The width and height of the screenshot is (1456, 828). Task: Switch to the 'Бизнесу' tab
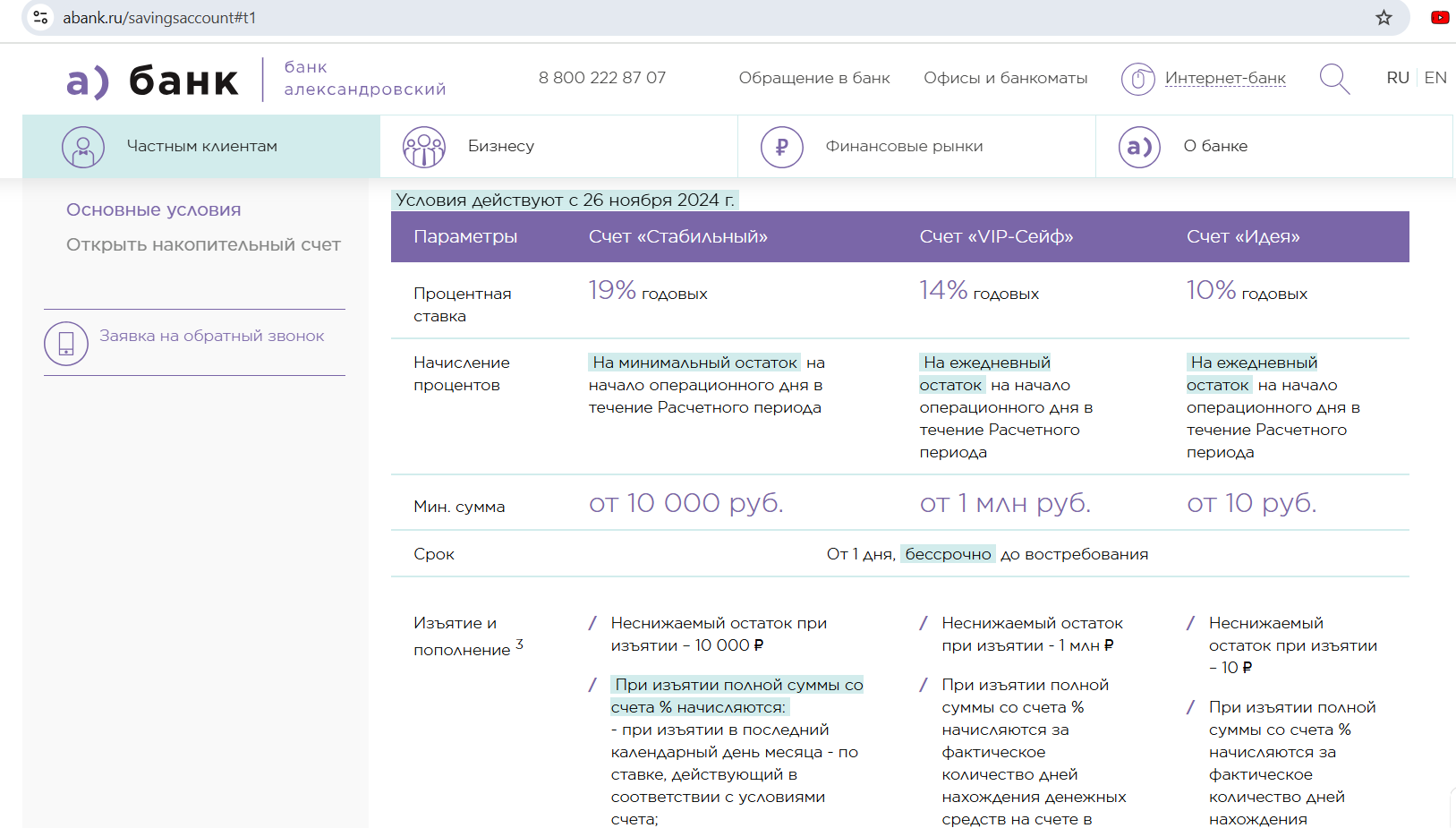click(500, 146)
